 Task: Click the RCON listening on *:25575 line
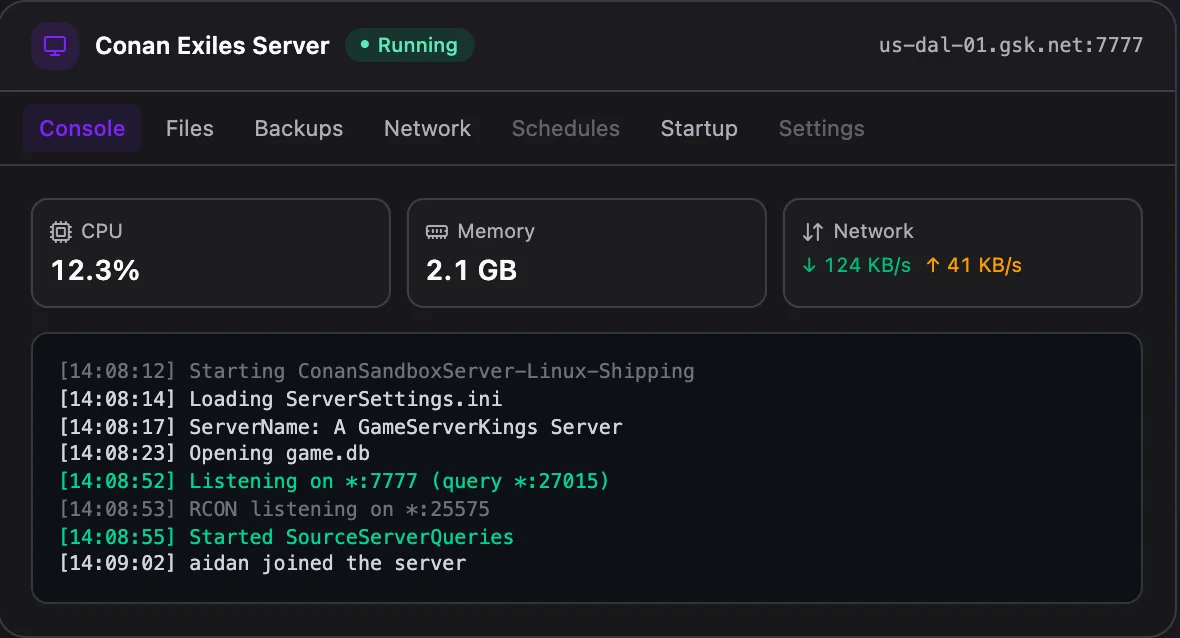274,509
